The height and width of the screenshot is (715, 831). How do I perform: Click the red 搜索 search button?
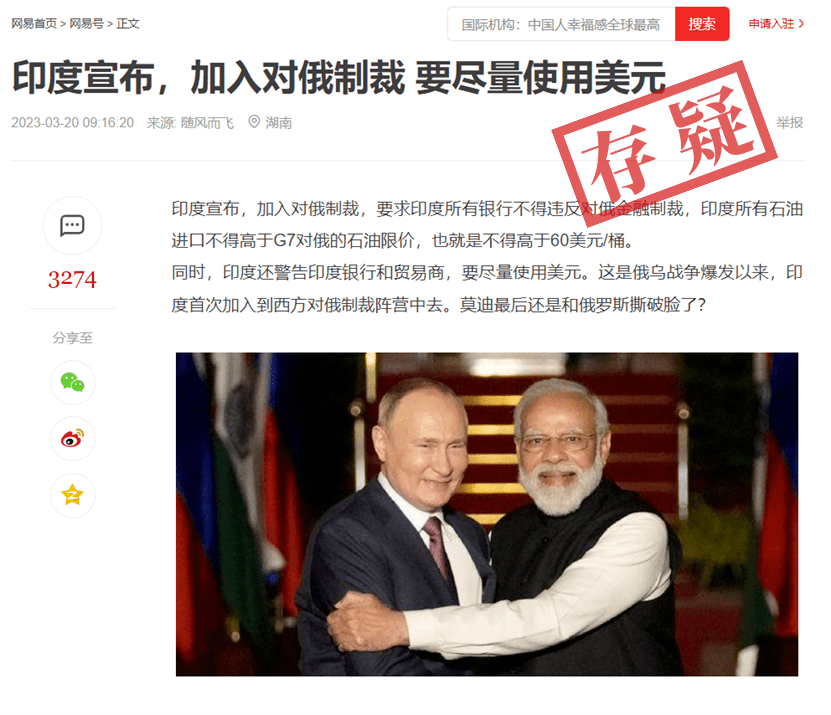702,24
